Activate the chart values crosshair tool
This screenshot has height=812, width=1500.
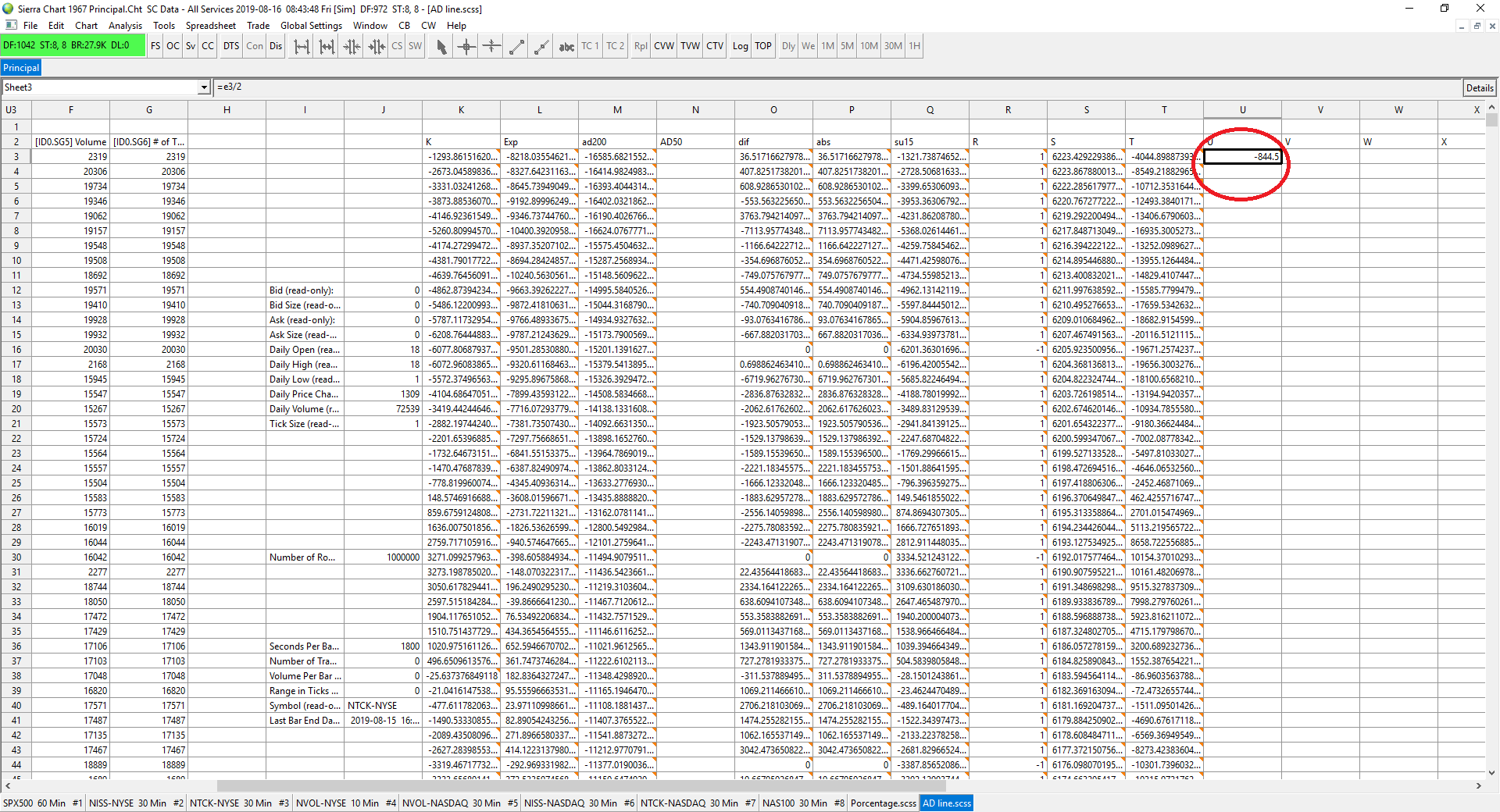(466, 47)
